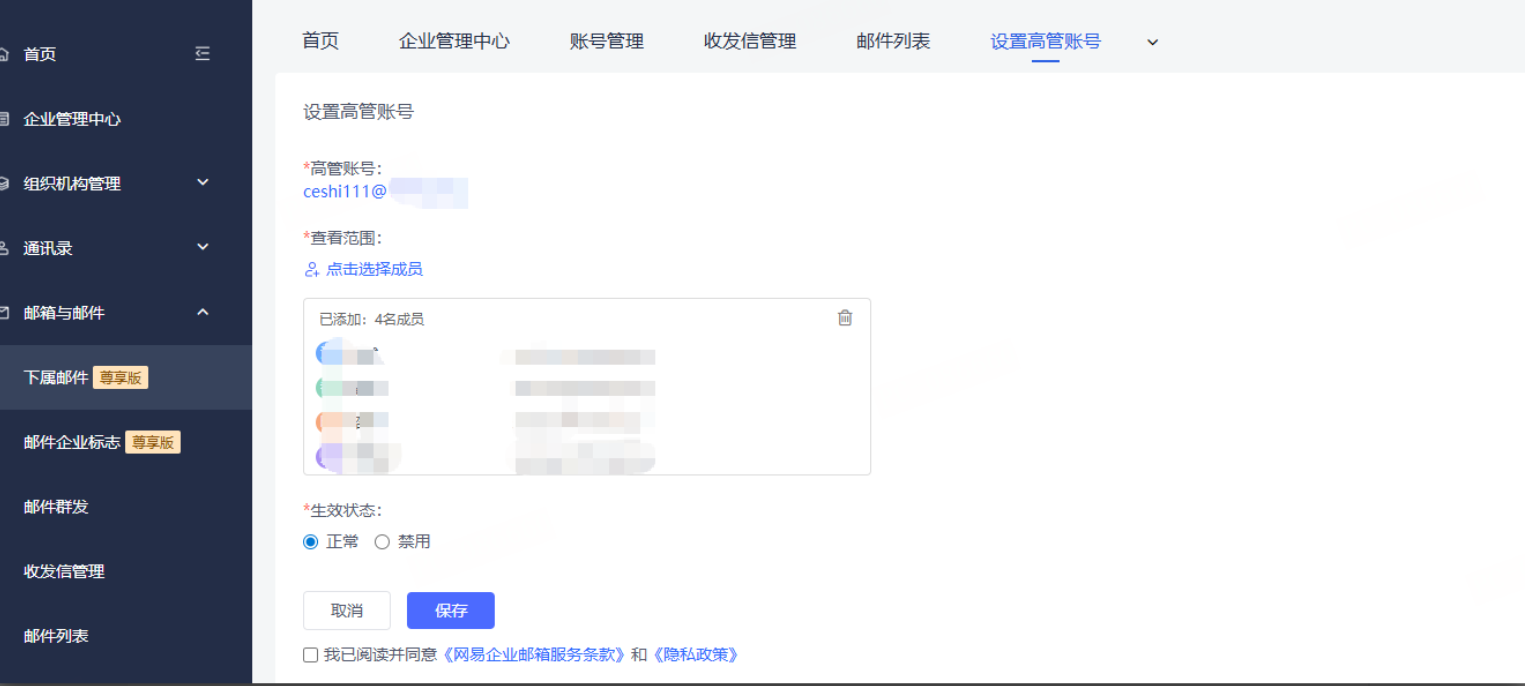
Task: Open the 点击选择成员 link
Action: [374, 270]
